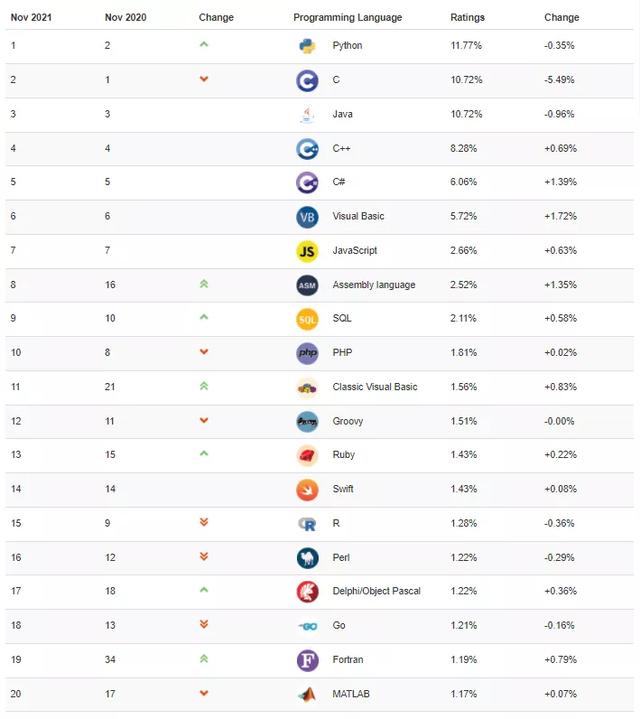The height and width of the screenshot is (719, 640).
Task: Click the MATLAB logo icon
Action: tap(307, 694)
